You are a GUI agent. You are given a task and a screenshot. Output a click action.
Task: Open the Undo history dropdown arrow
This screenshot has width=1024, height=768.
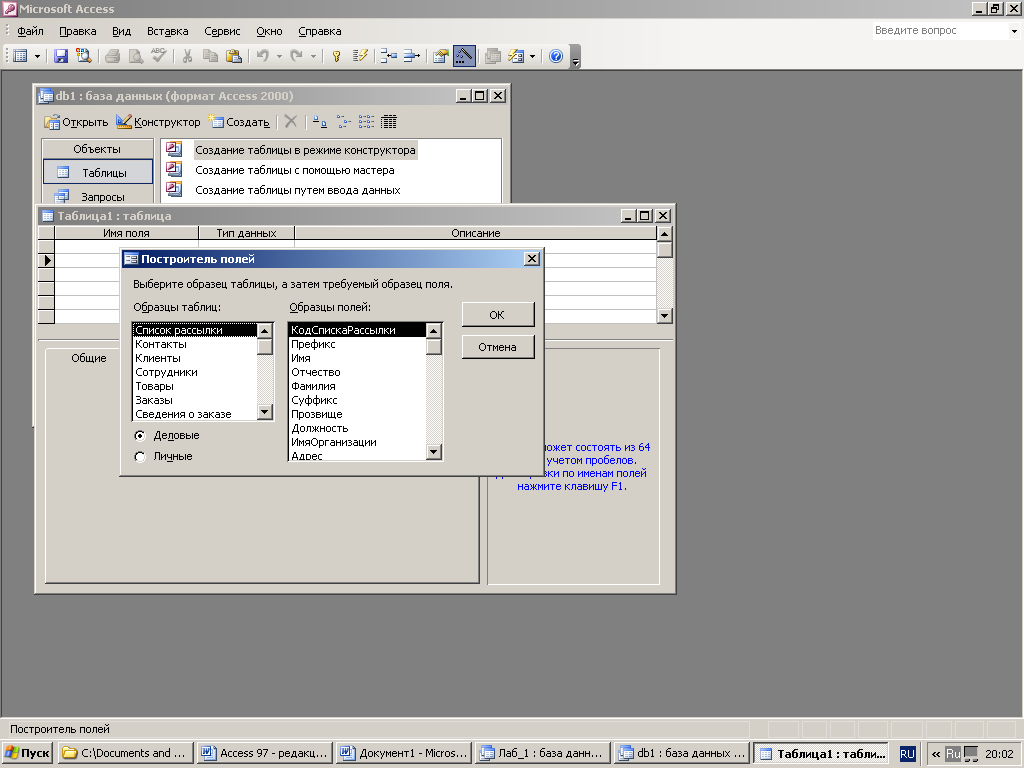[x=279, y=57]
